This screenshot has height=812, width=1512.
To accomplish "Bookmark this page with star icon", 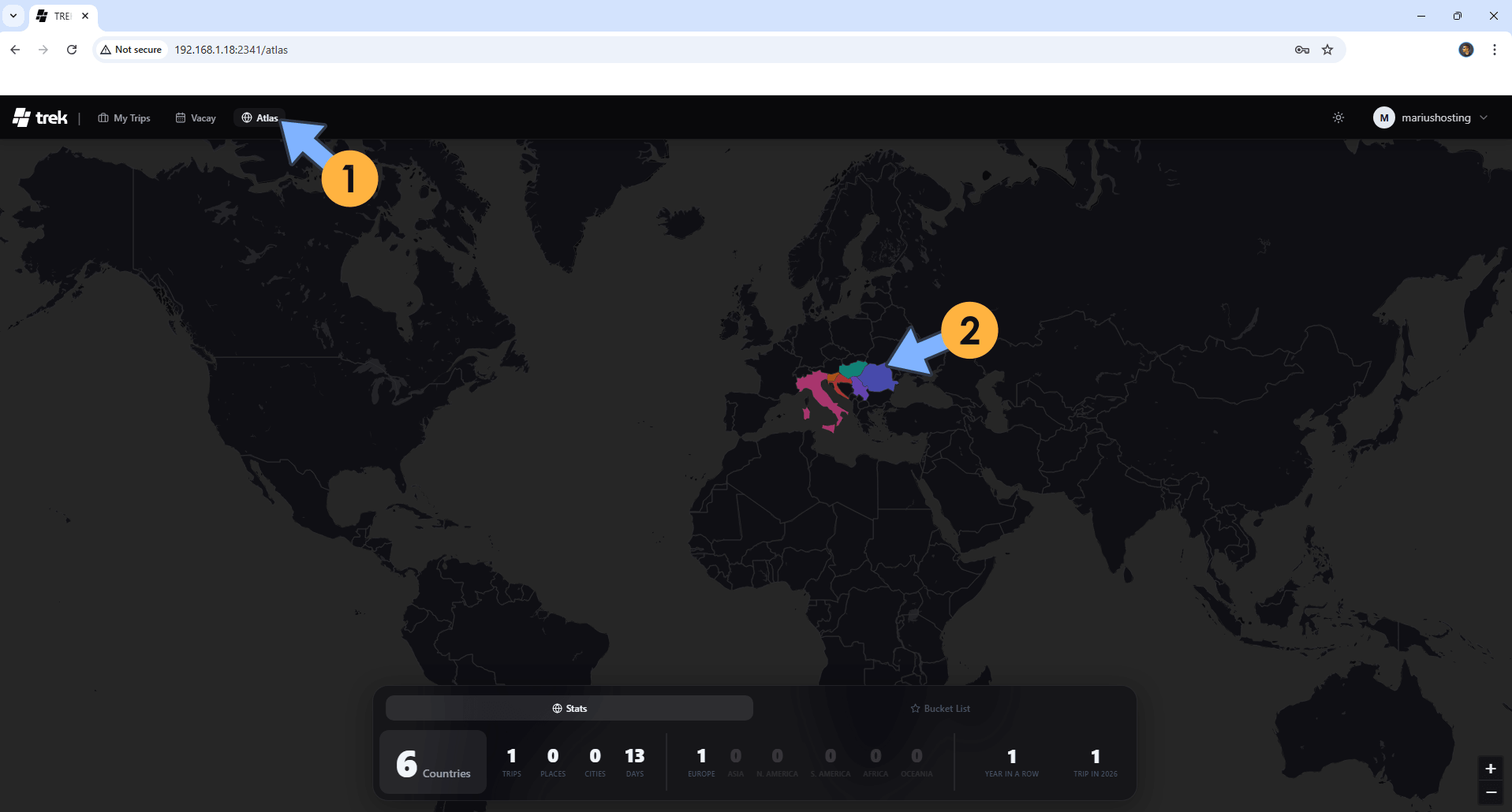I will point(1327,50).
